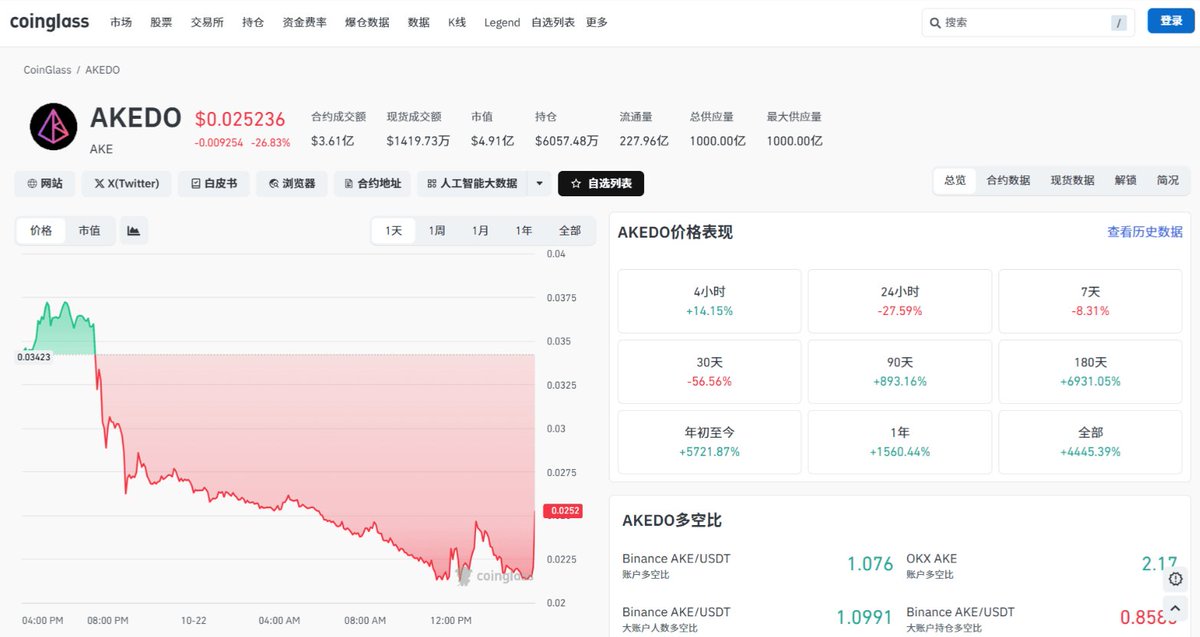Image resolution: width=1200 pixels, height=637 pixels.
Task: Click the 合约成交额 $3.61亿 value
Action: [333, 141]
